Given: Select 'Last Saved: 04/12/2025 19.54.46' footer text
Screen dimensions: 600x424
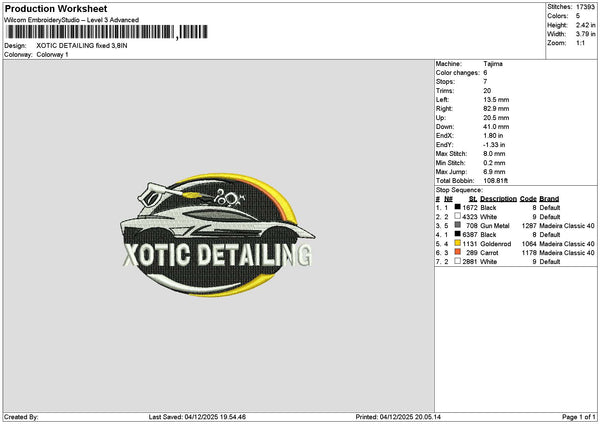Looking at the screenshot, I should 197,417.
